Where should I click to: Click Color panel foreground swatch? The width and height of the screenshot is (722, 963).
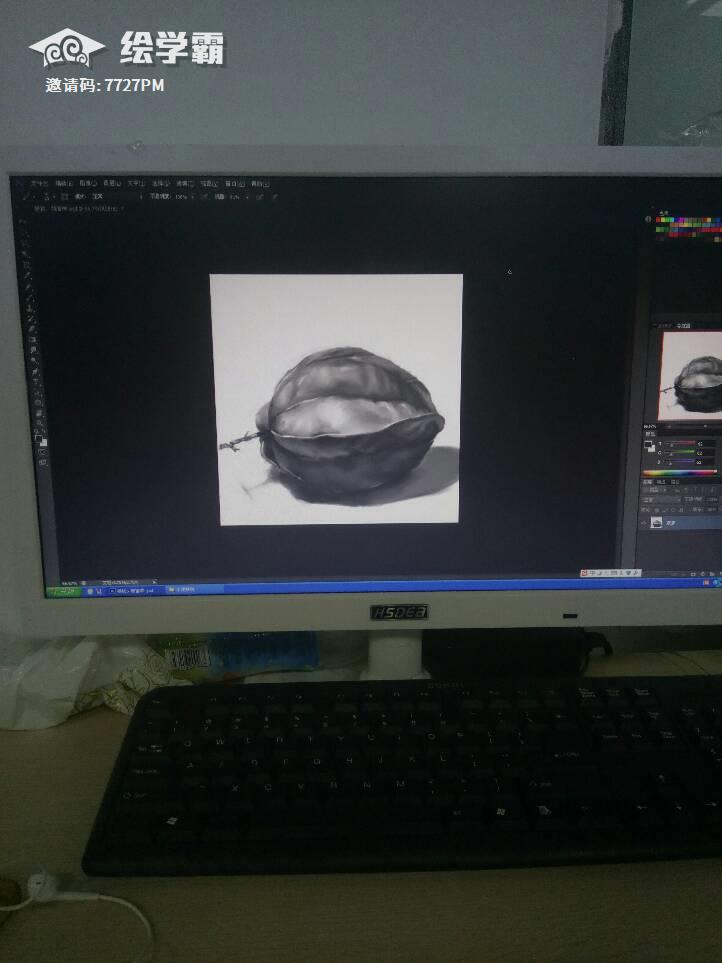pos(648,443)
